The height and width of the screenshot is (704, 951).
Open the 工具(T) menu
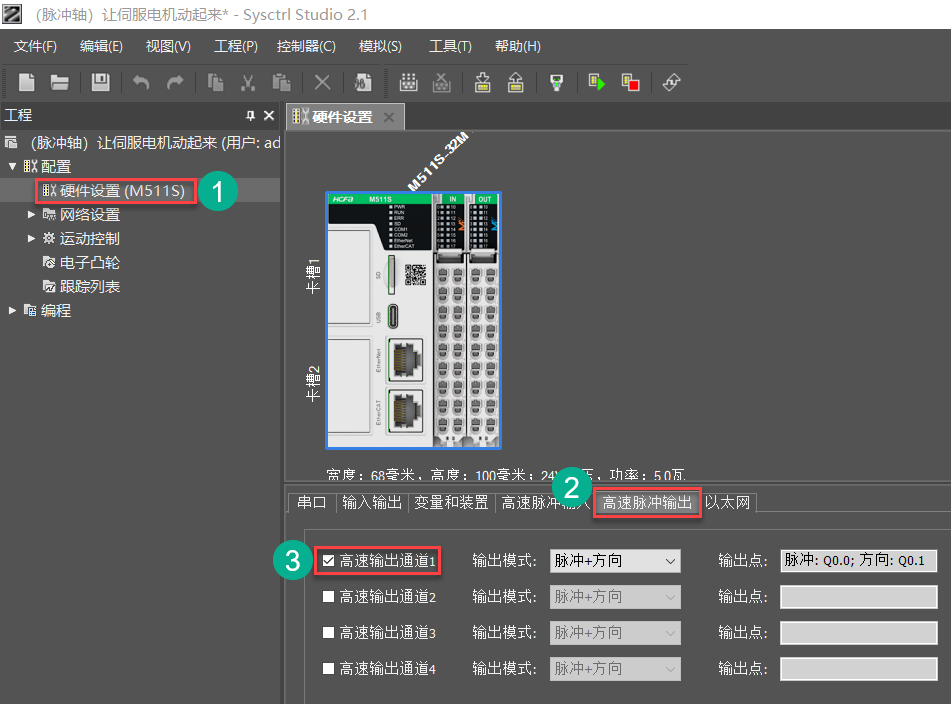click(450, 46)
